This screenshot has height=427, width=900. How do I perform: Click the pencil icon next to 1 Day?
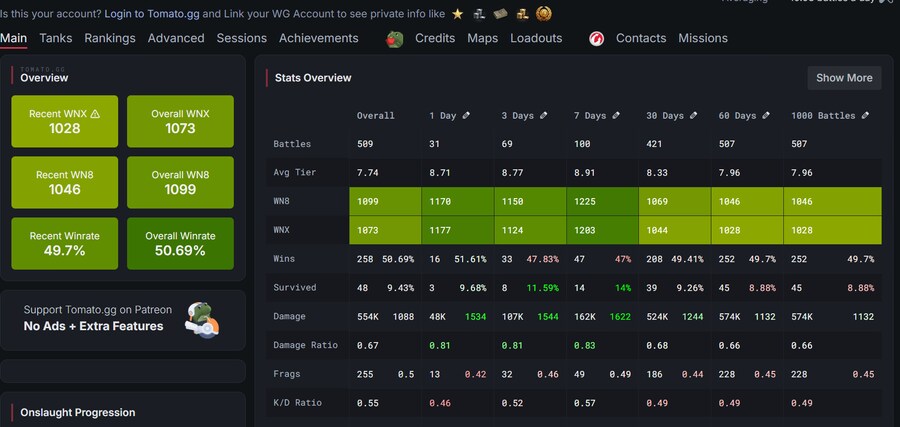pos(466,116)
